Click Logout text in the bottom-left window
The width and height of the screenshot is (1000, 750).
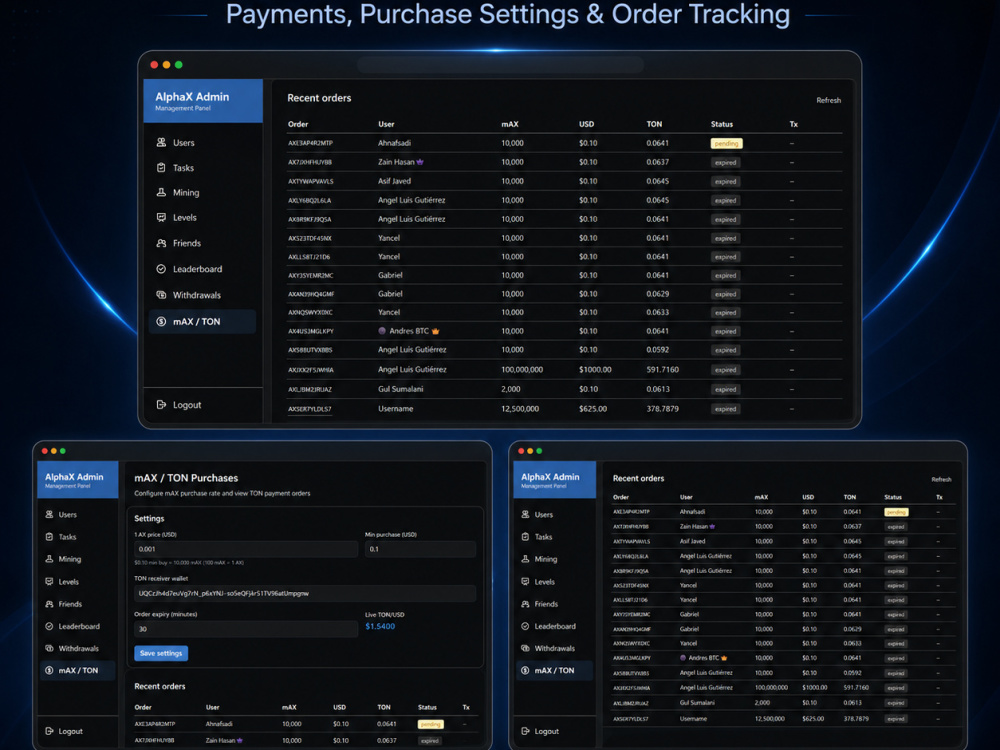click(70, 732)
